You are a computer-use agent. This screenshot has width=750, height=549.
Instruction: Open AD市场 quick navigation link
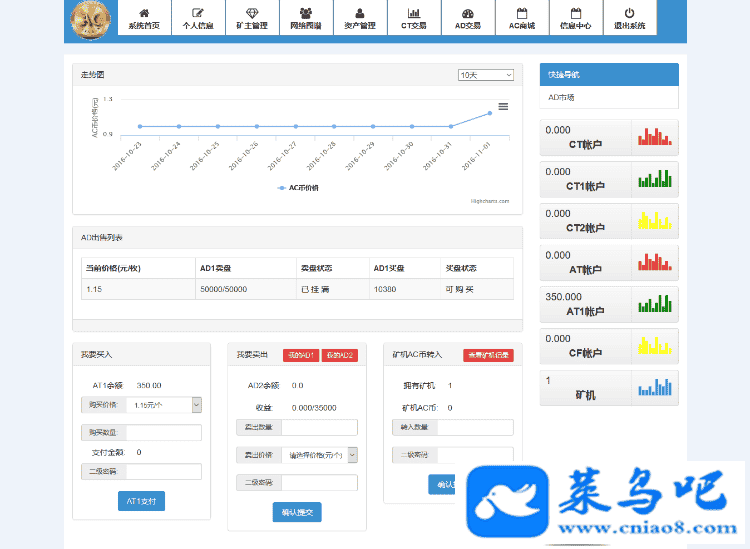tap(562, 97)
